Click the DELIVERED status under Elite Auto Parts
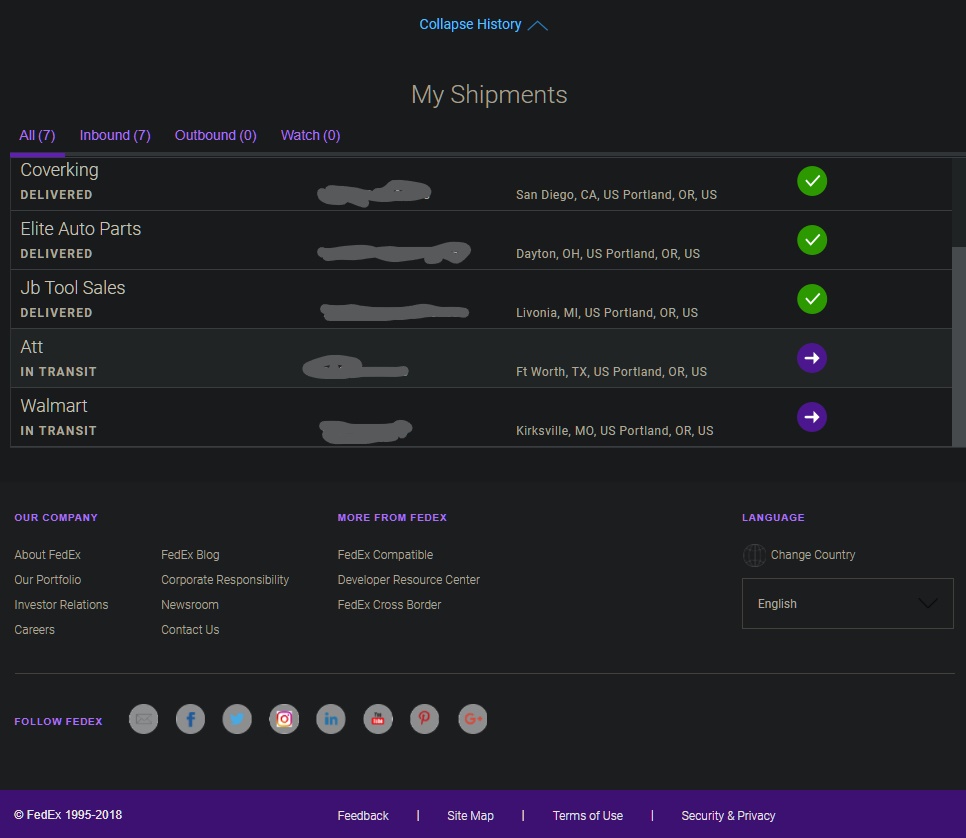The width and height of the screenshot is (966, 838). [56, 254]
